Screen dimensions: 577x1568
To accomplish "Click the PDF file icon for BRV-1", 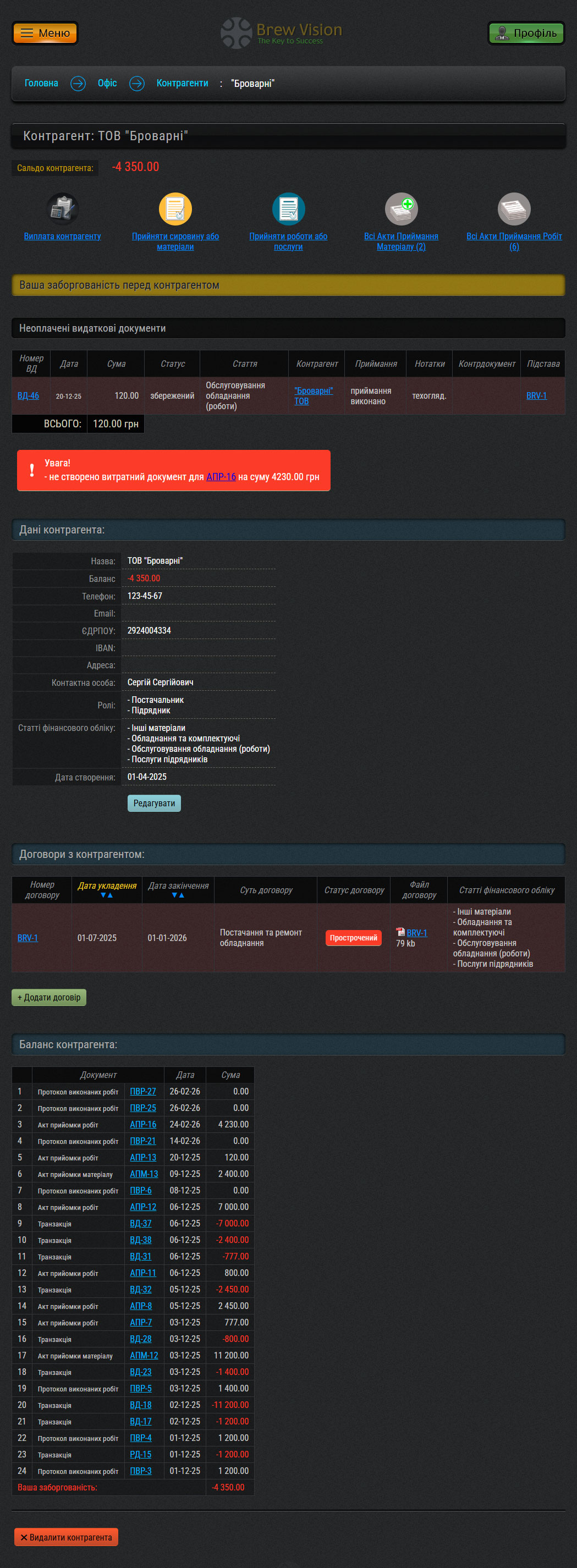I will [400, 932].
